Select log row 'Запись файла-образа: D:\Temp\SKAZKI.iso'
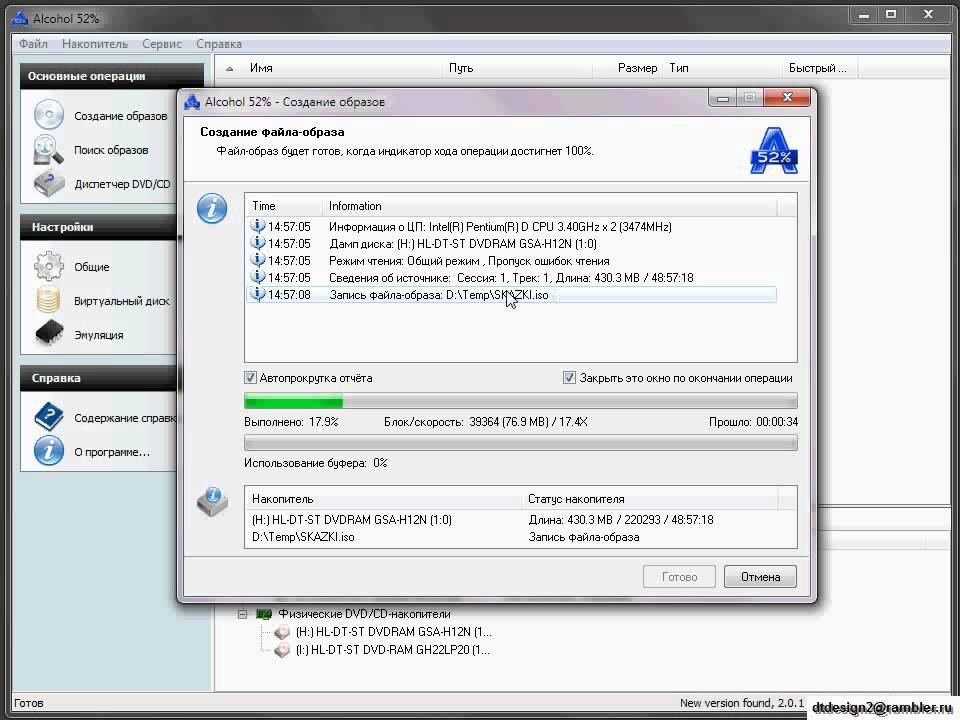The image size is (960, 720). point(511,294)
